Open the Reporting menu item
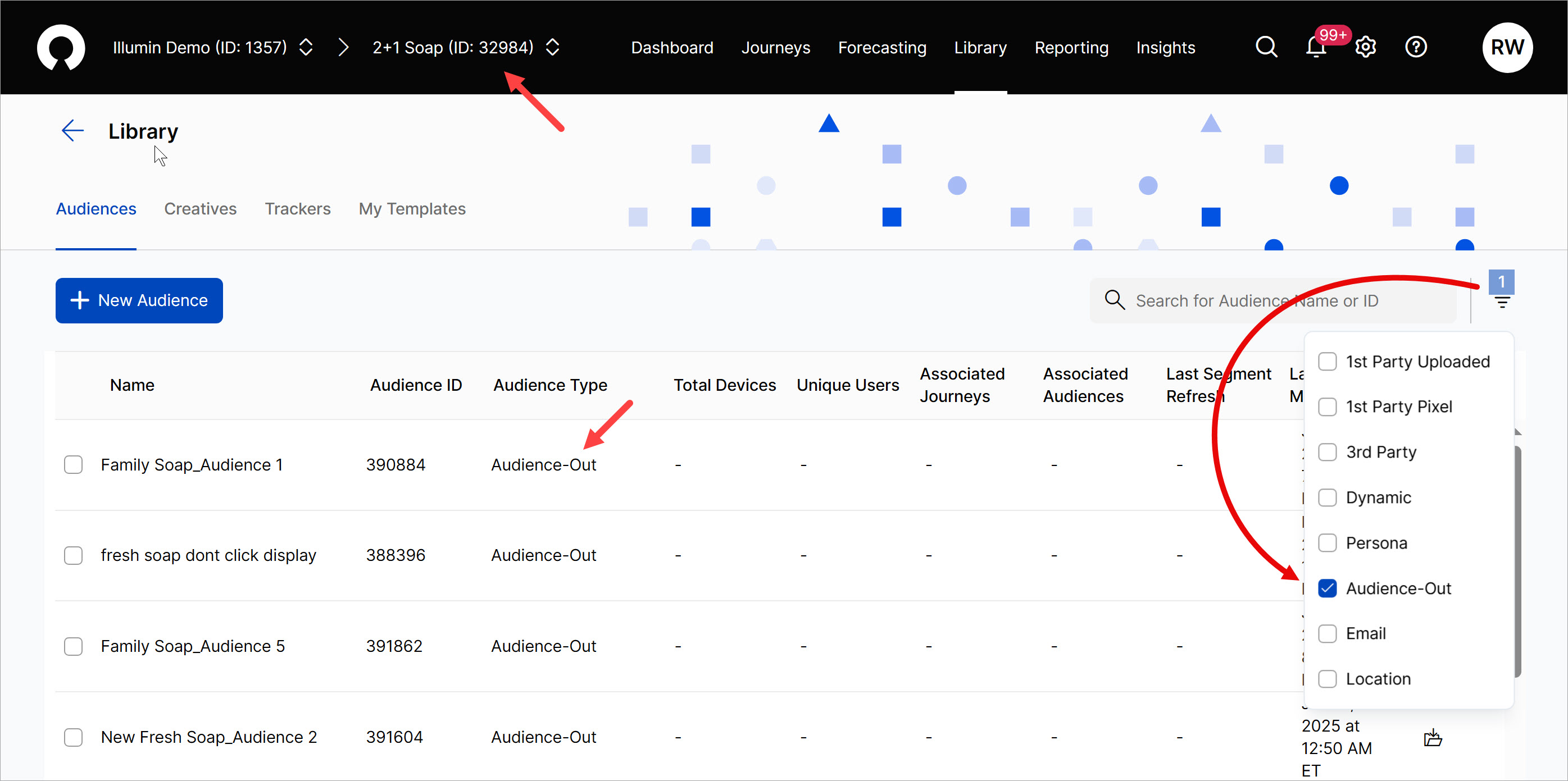Screen dimensions: 1568x781 1071,47
